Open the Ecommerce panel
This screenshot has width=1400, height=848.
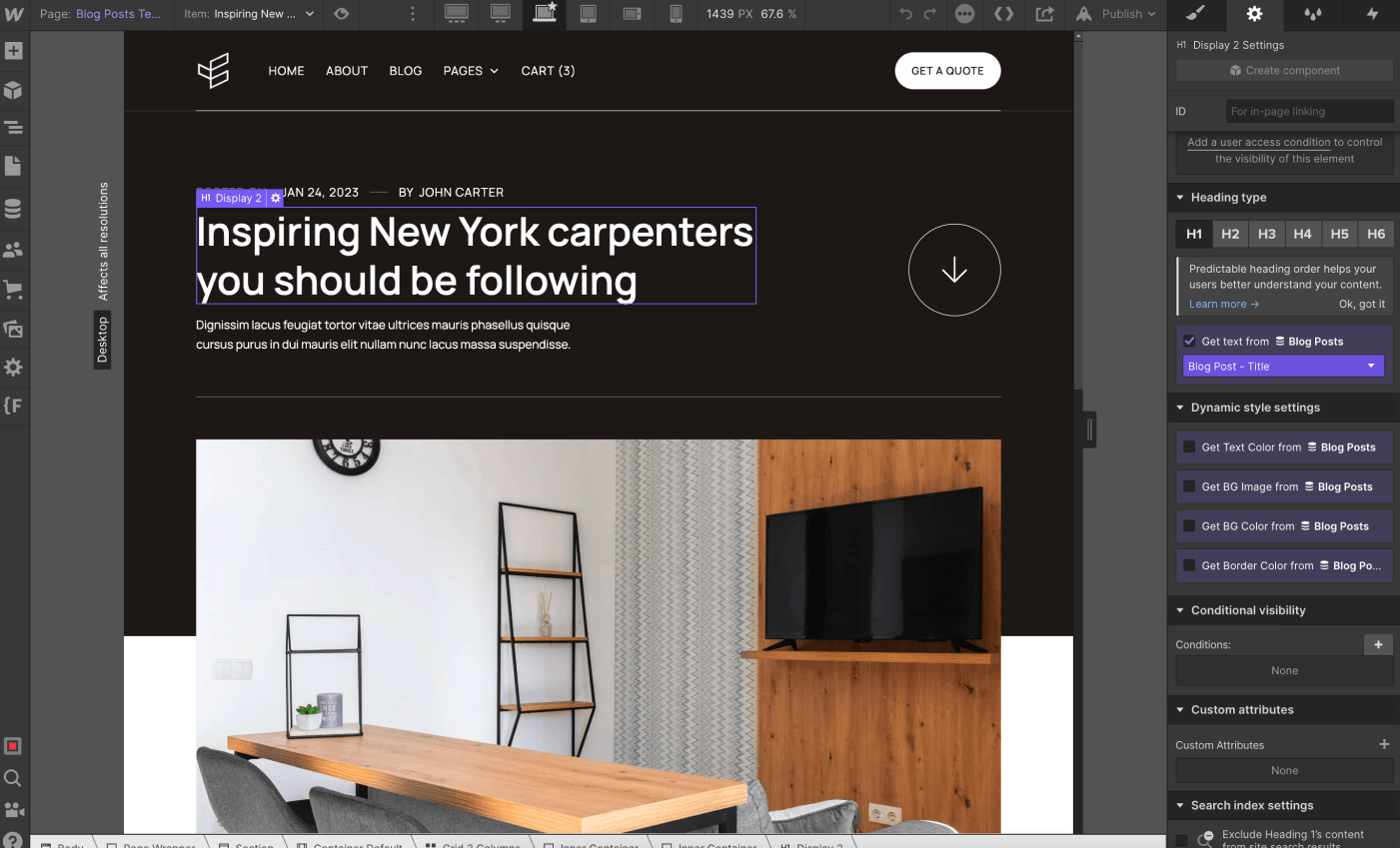coord(14,290)
